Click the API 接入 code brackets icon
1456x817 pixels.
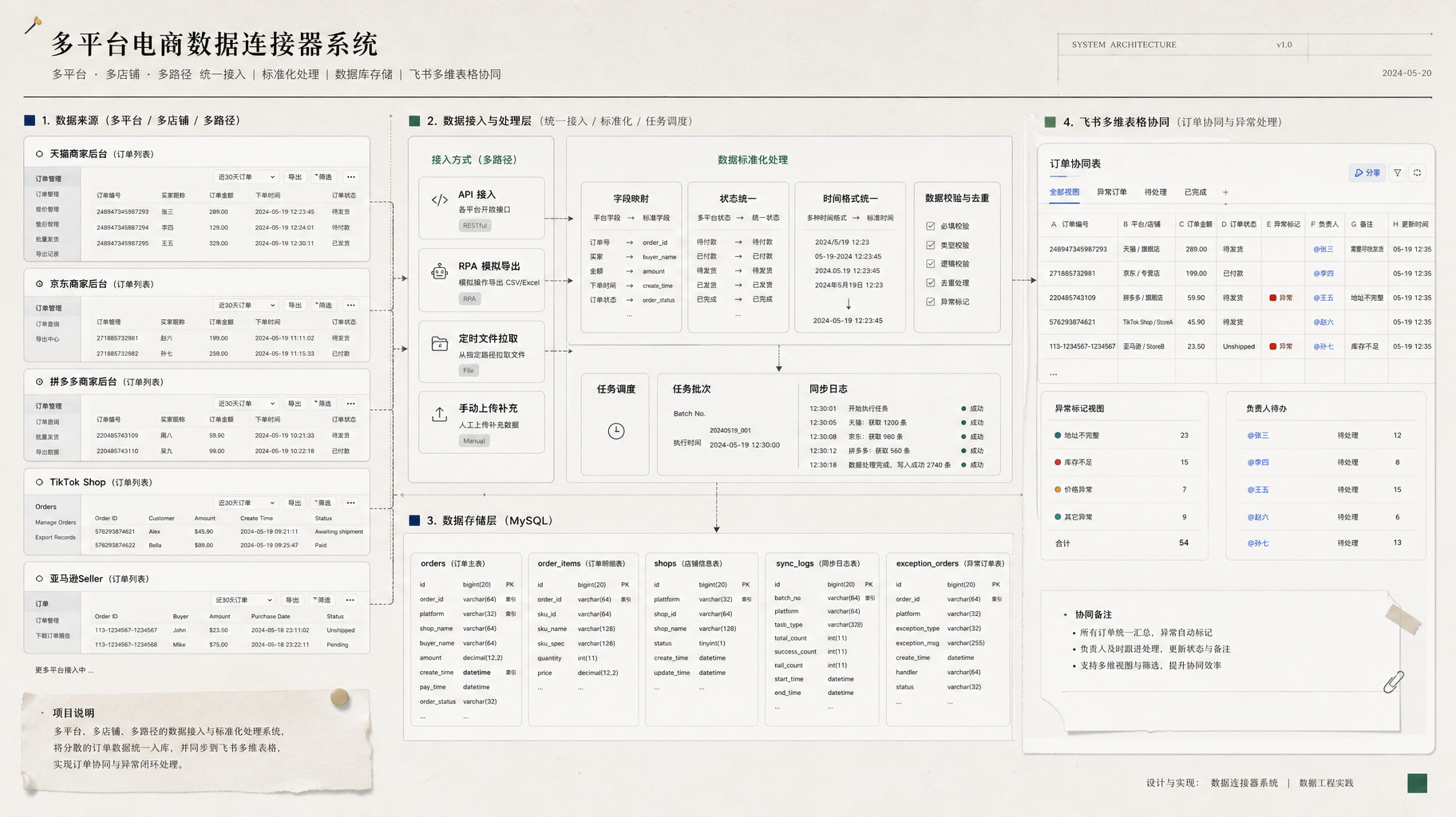pos(440,200)
